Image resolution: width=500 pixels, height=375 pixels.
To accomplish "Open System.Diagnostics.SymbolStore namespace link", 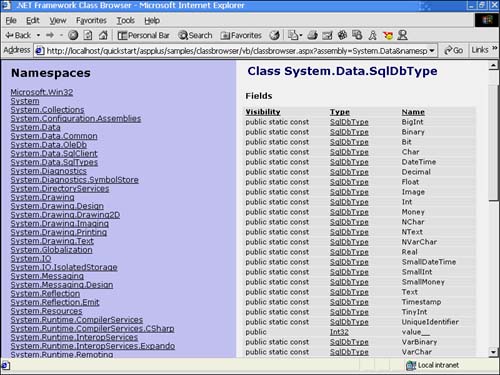I will pos(75,180).
